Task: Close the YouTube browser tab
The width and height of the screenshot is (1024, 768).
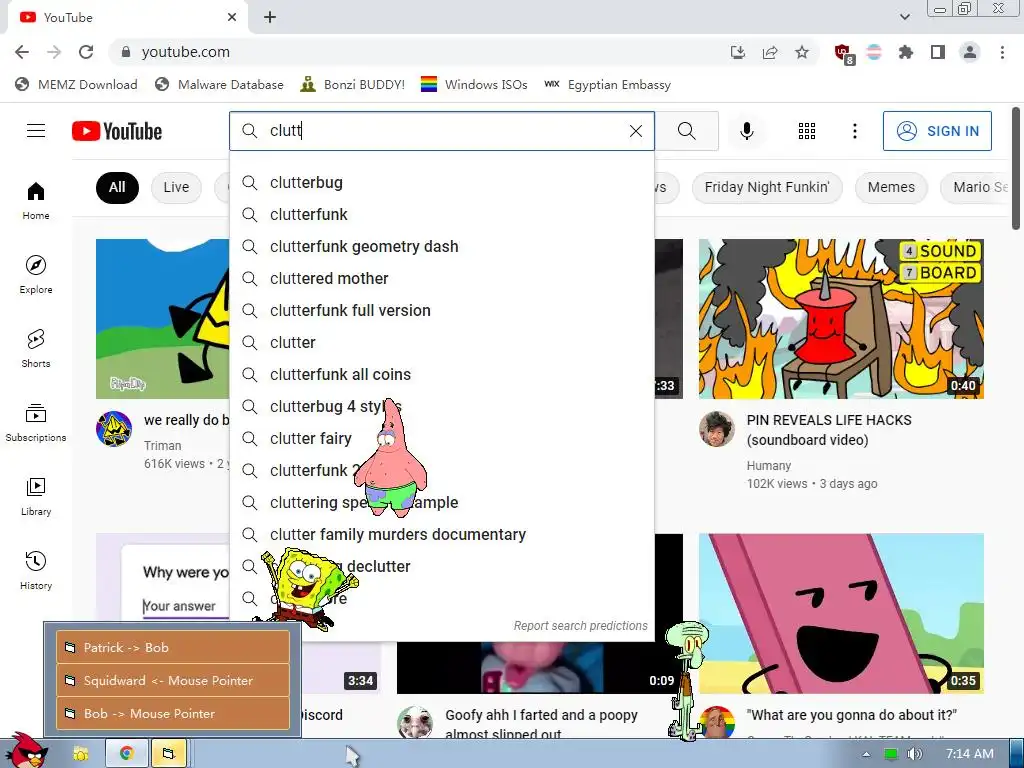Action: click(x=232, y=18)
